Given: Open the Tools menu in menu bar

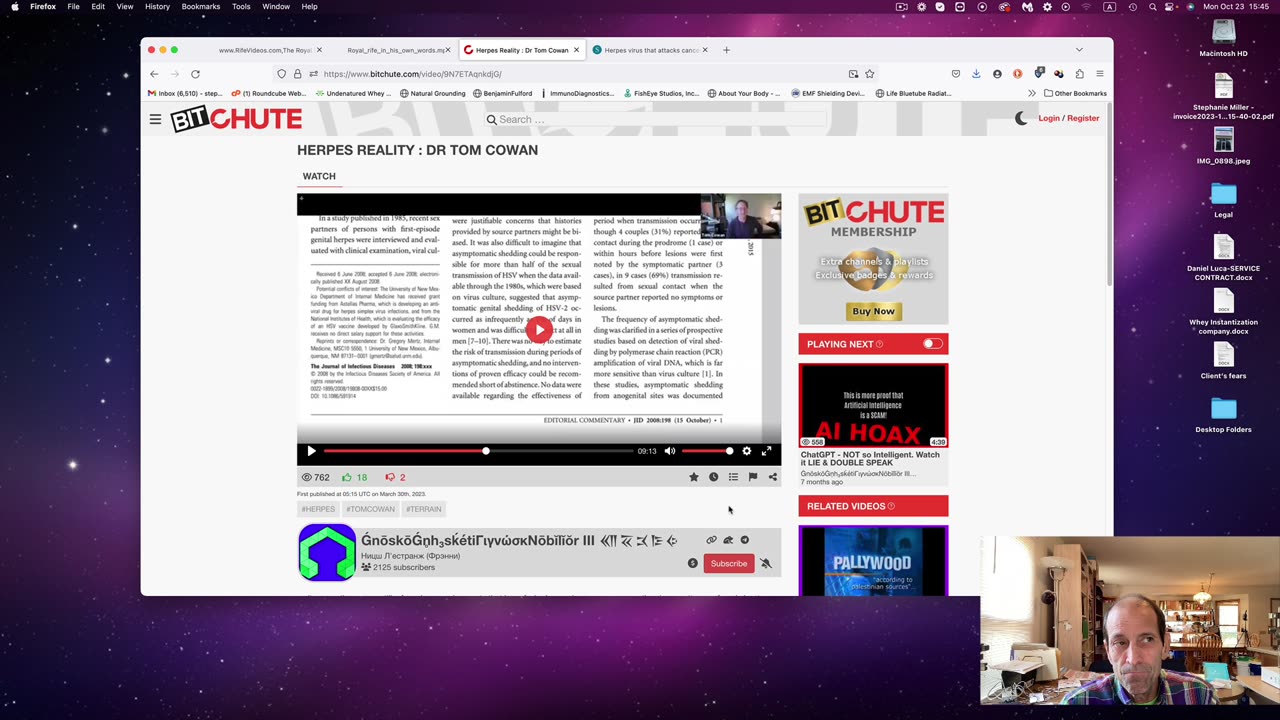Looking at the screenshot, I should click(241, 7).
